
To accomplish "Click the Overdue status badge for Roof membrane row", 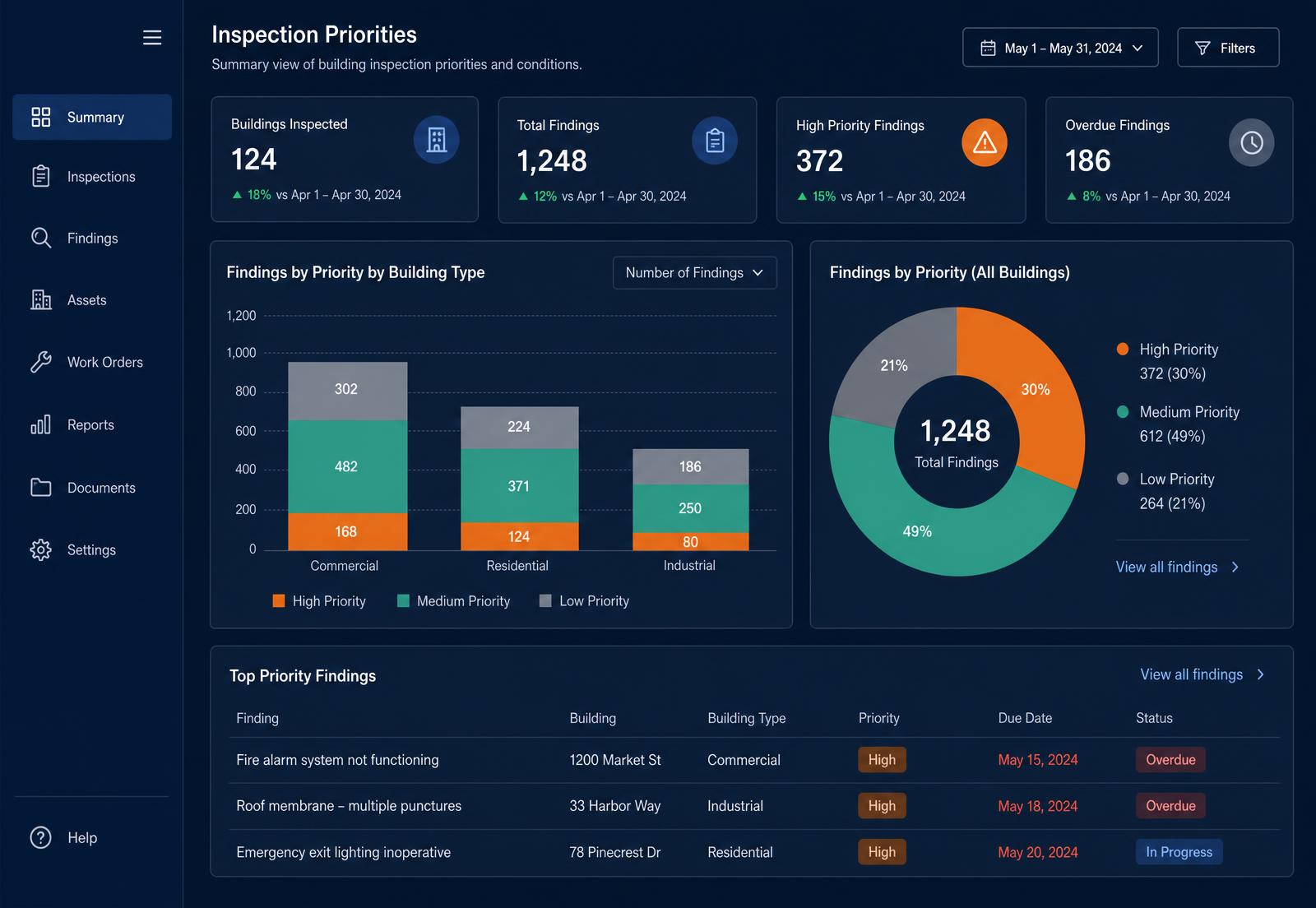I will [x=1170, y=806].
